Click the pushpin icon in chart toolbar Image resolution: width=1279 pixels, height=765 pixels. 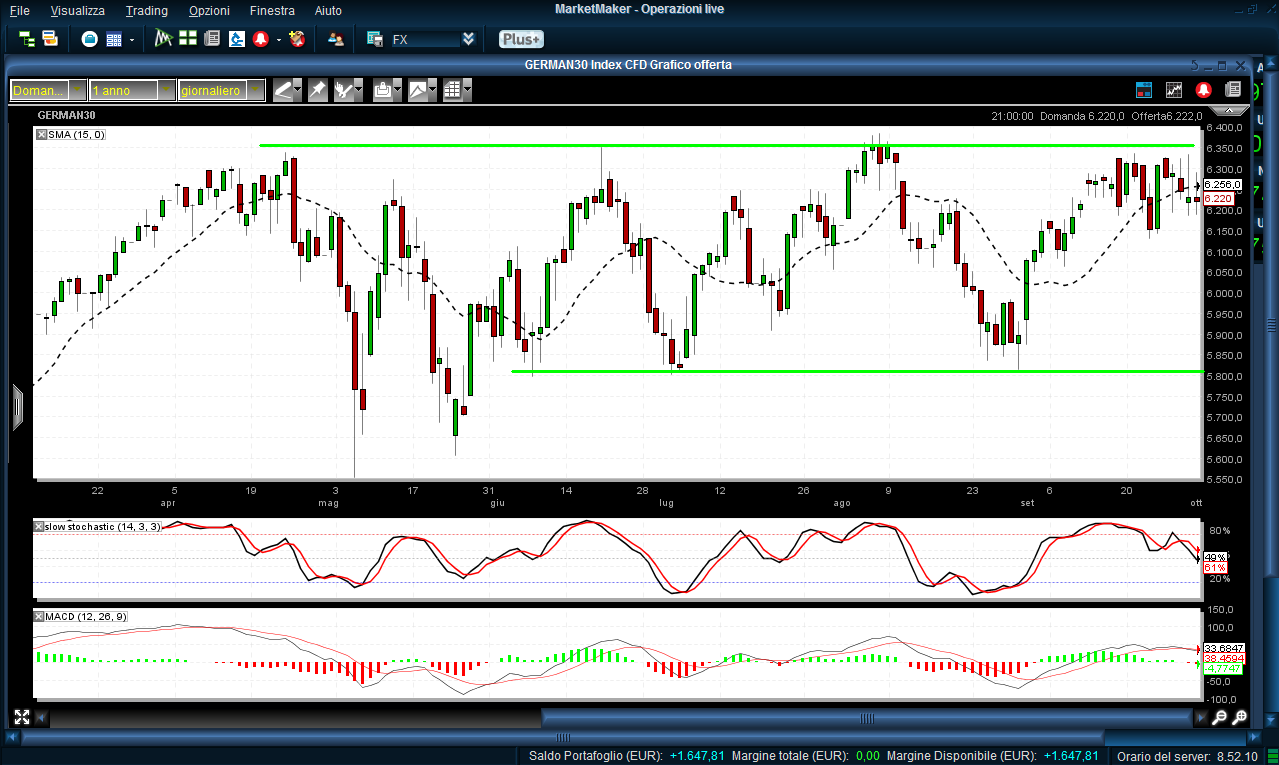(317, 90)
